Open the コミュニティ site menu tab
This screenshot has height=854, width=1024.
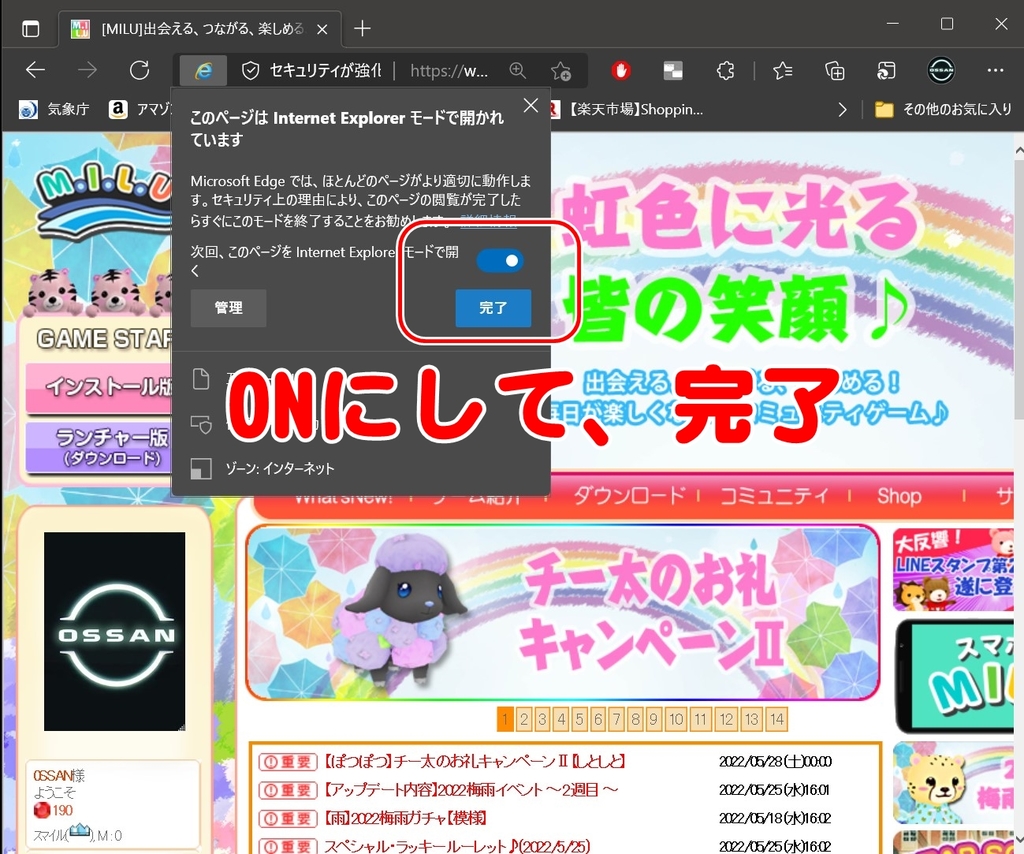click(774, 496)
